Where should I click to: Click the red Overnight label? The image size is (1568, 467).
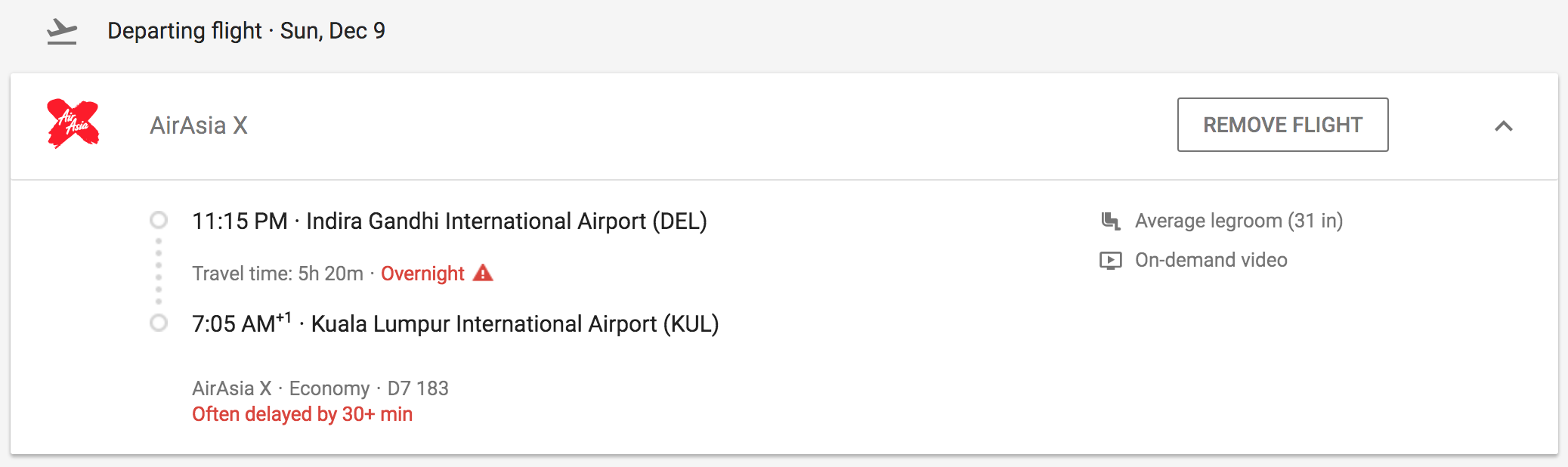[422, 274]
